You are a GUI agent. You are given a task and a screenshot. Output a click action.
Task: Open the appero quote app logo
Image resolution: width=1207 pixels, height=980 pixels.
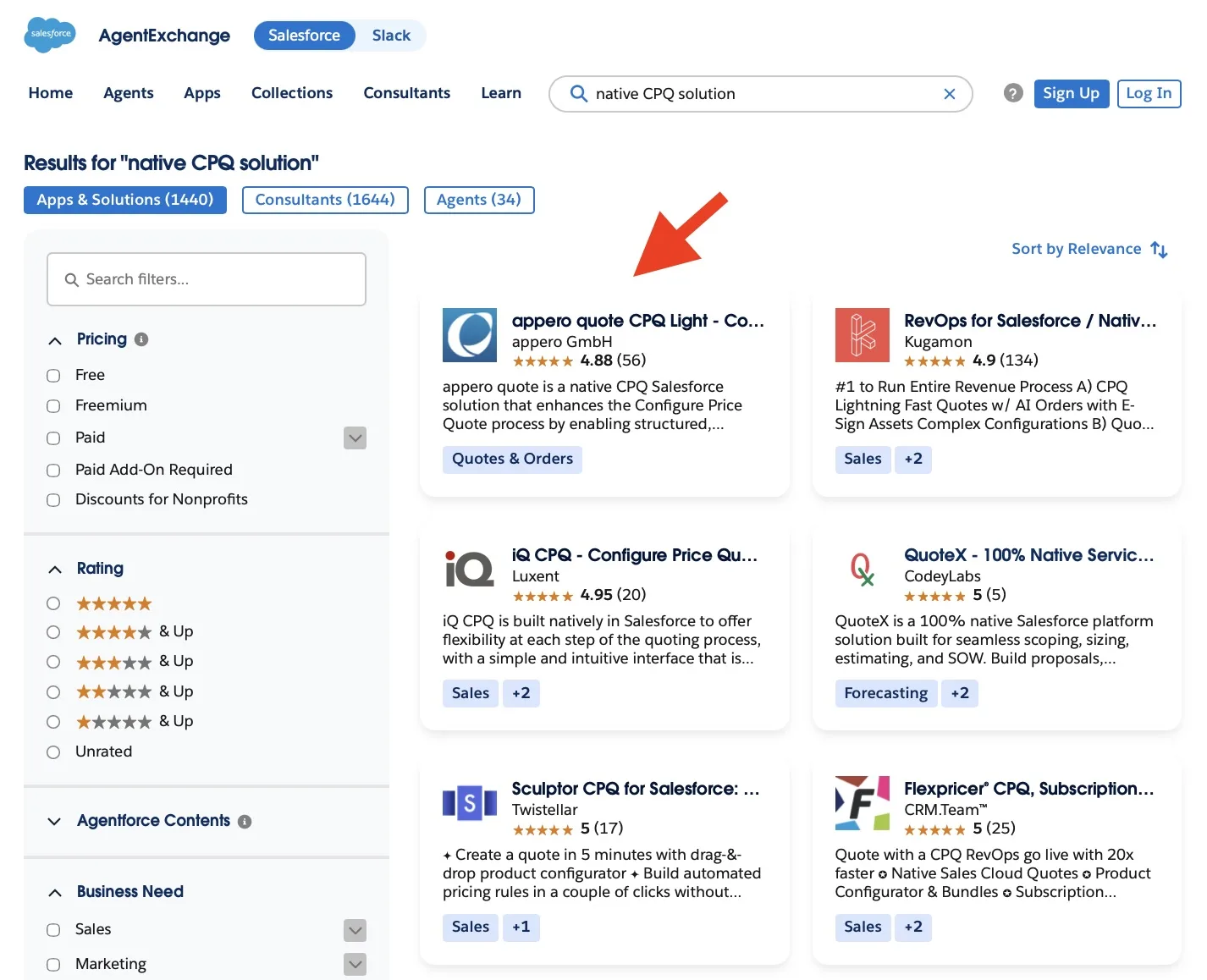[x=470, y=335]
